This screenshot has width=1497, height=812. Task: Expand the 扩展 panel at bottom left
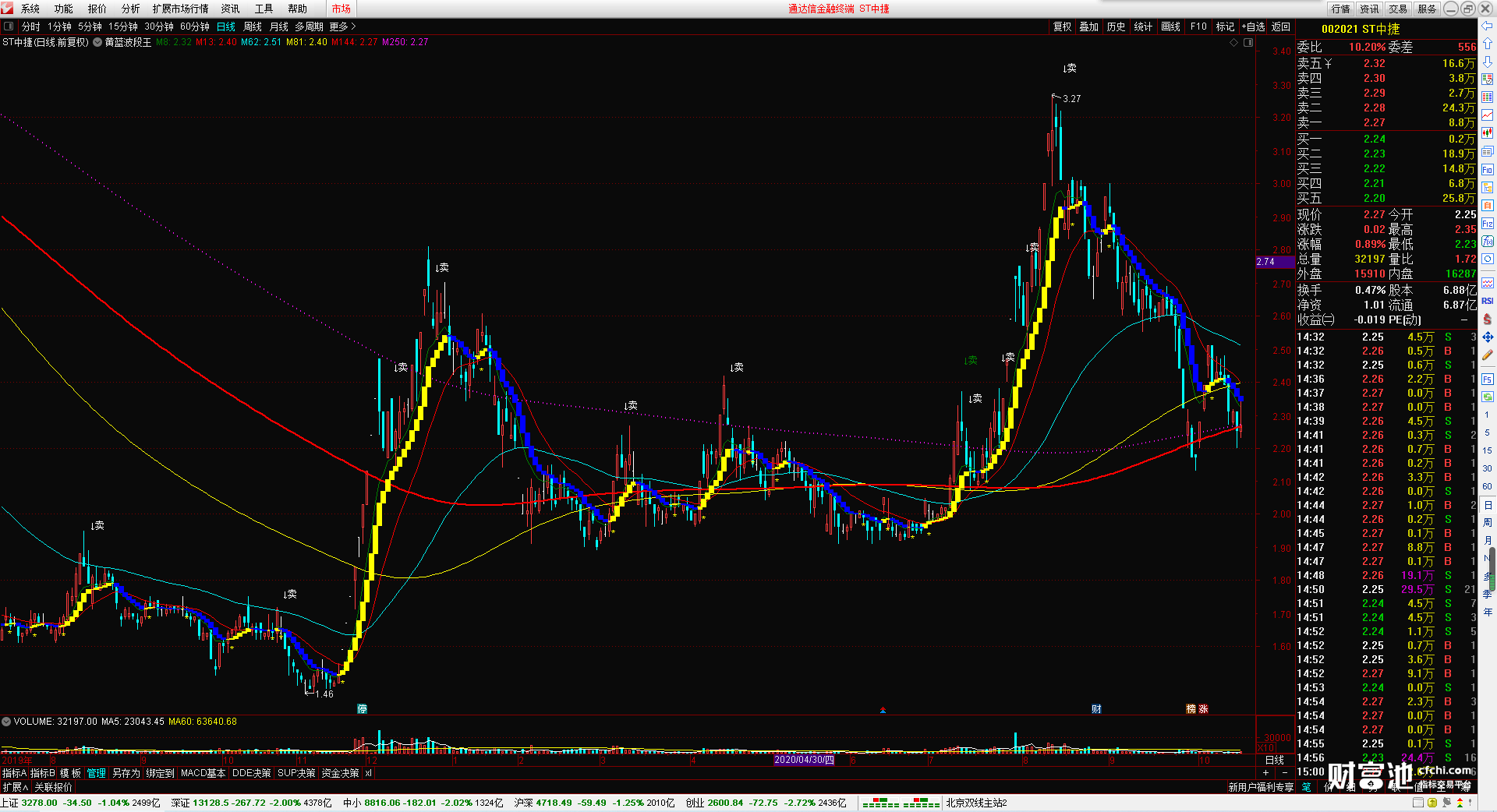coord(16,787)
